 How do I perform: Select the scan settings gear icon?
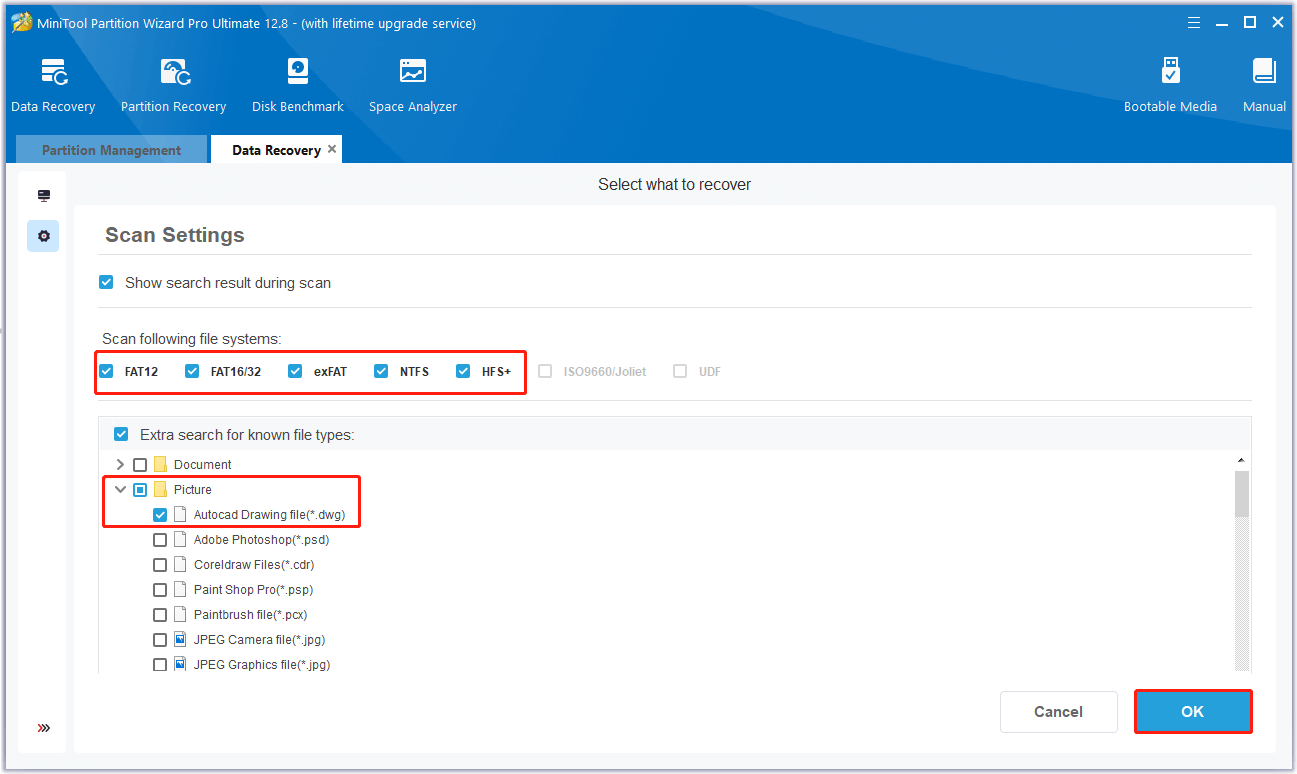43,237
